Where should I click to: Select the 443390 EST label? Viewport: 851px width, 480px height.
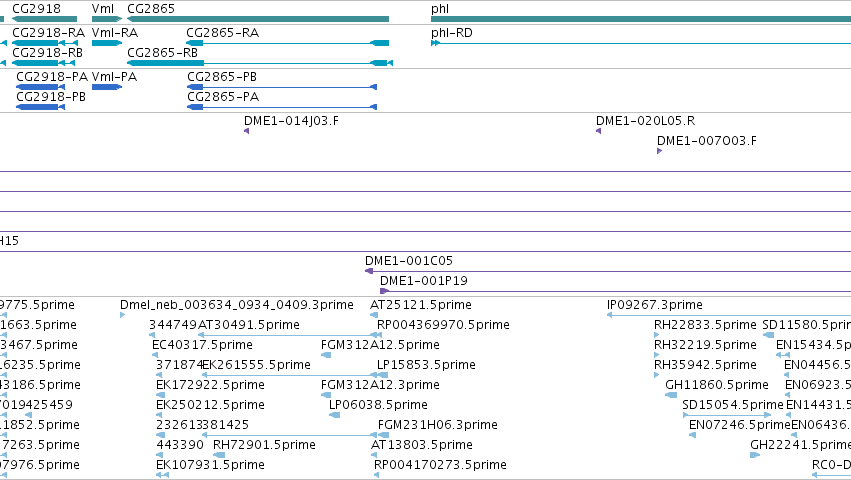point(180,445)
